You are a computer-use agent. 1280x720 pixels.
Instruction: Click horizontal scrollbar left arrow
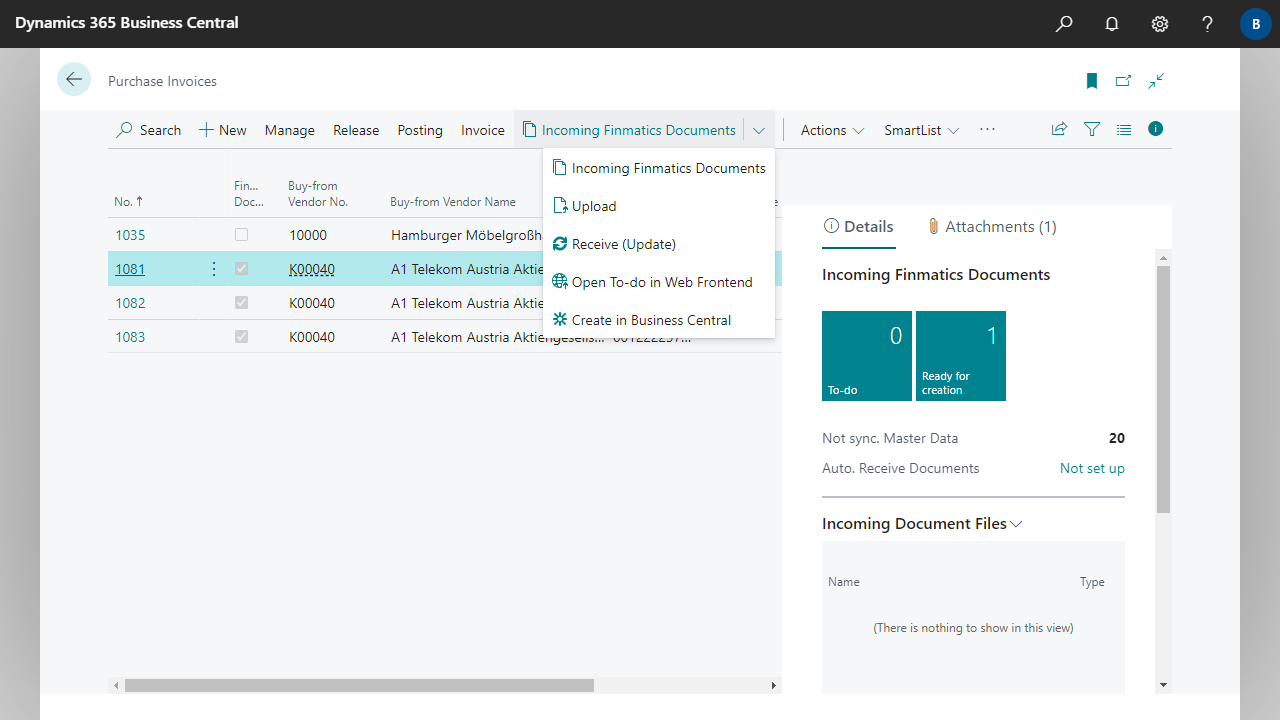(116, 686)
